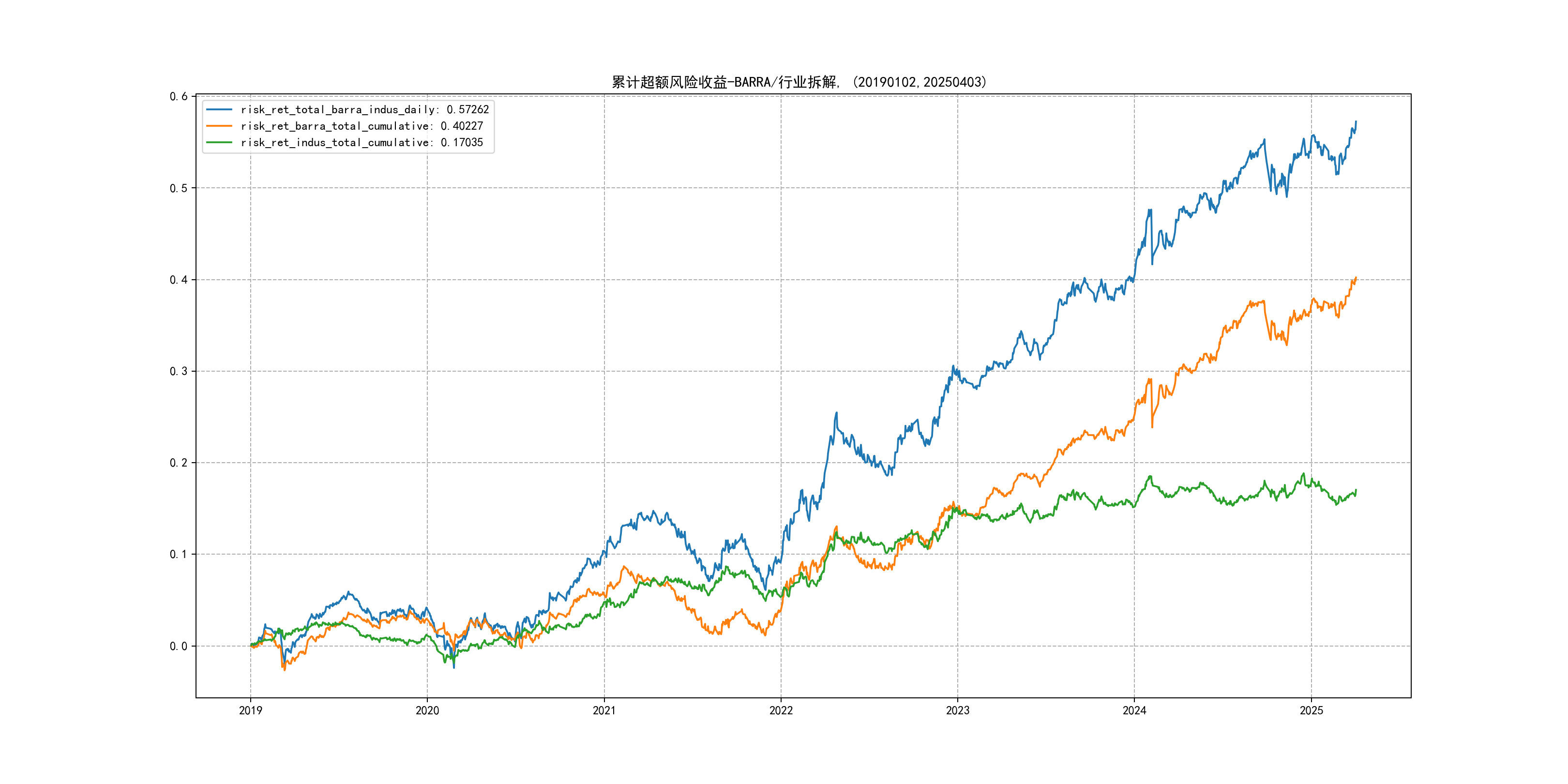Click the 2020 x-axis tick label
This screenshot has width=1568, height=784.
tap(427, 710)
